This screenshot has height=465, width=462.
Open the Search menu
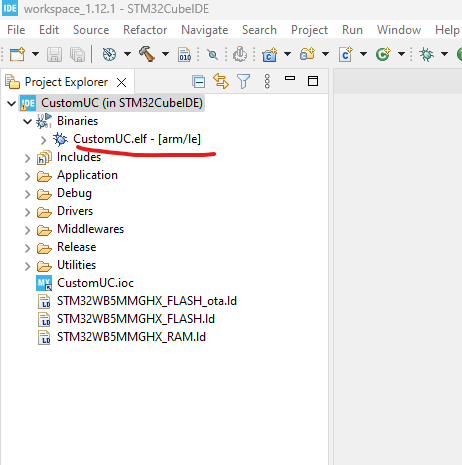[x=259, y=30]
